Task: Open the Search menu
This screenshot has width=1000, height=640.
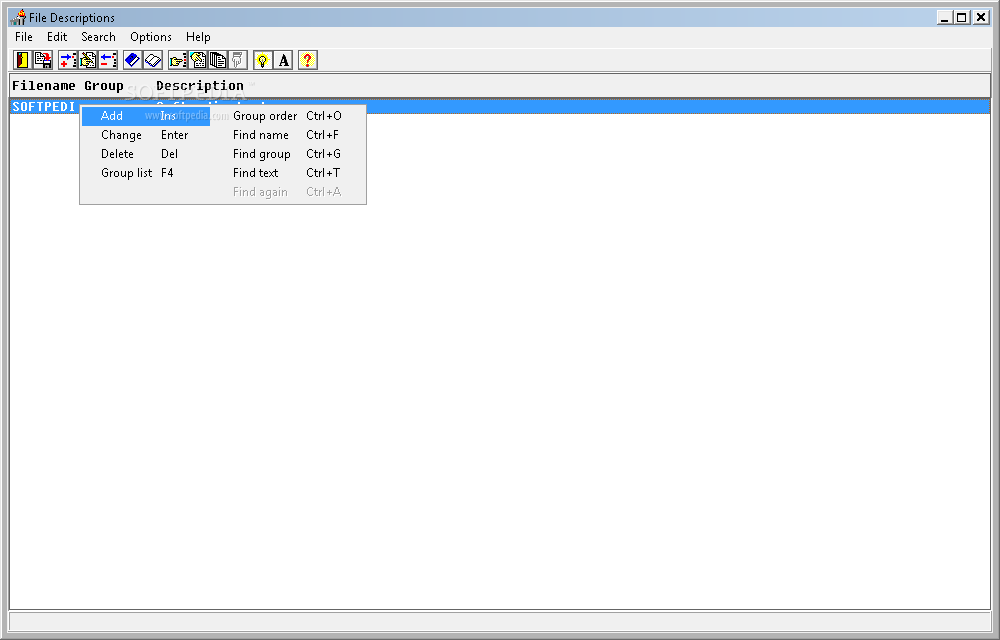Action: pyautogui.click(x=98, y=37)
